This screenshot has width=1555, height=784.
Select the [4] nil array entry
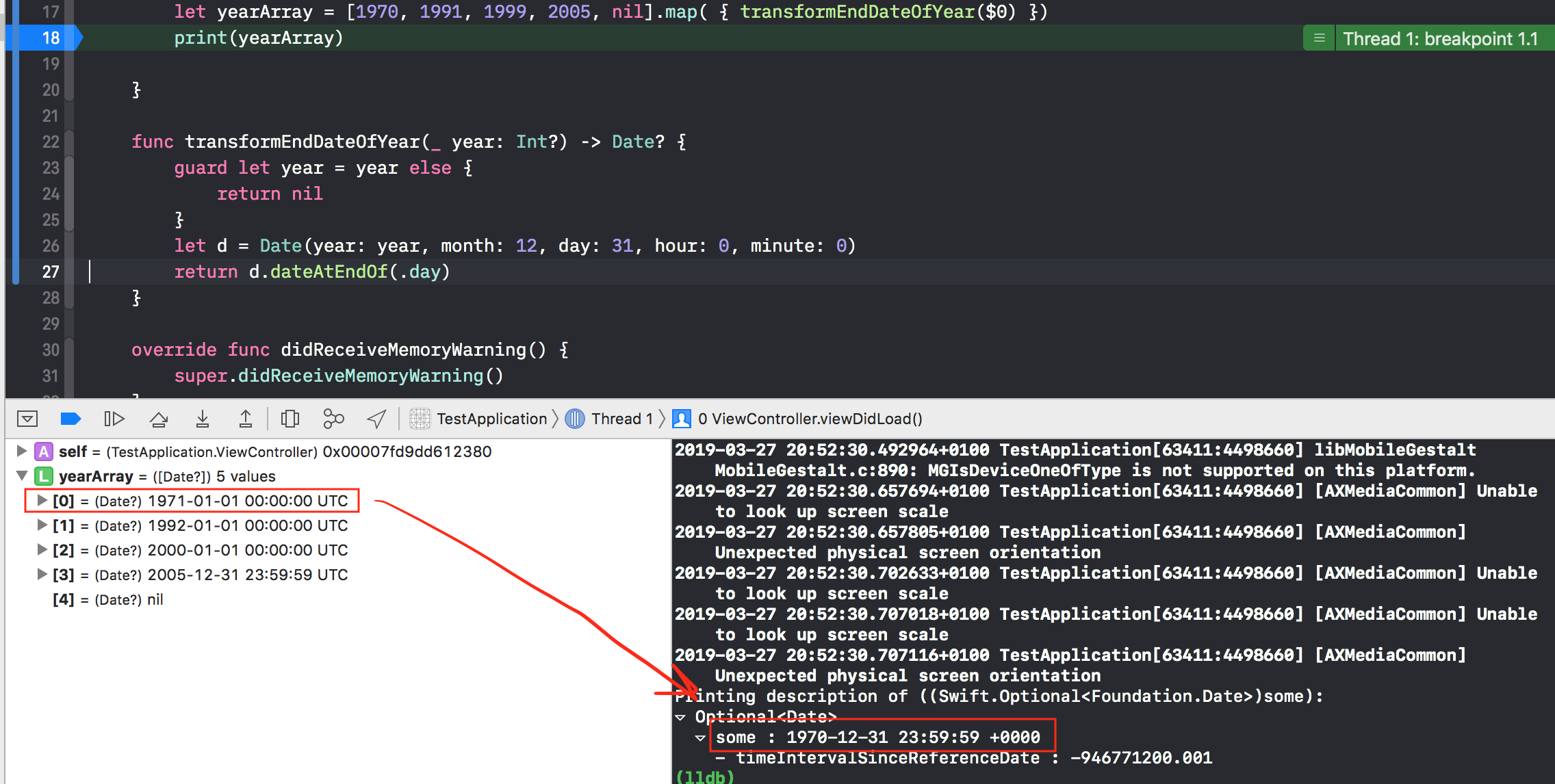pos(108,599)
